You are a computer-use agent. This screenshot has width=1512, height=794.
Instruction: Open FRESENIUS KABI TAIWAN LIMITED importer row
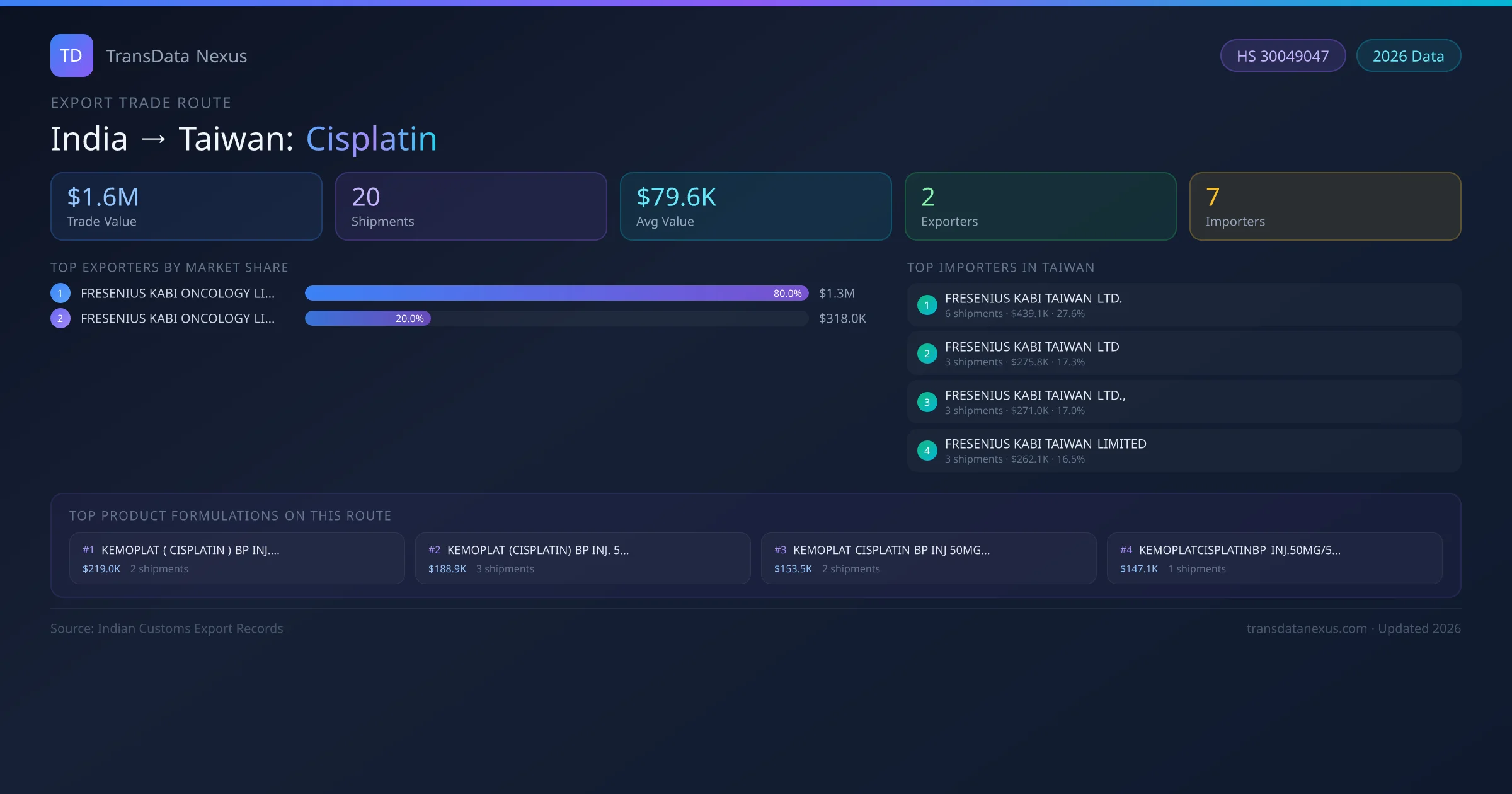pyautogui.click(x=1184, y=451)
